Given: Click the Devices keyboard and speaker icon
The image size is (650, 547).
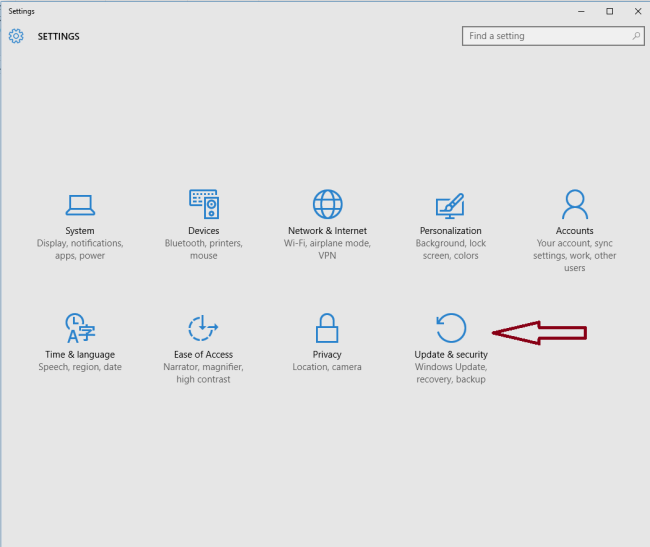Looking at the screenshot, I should (x=203, y=204).
